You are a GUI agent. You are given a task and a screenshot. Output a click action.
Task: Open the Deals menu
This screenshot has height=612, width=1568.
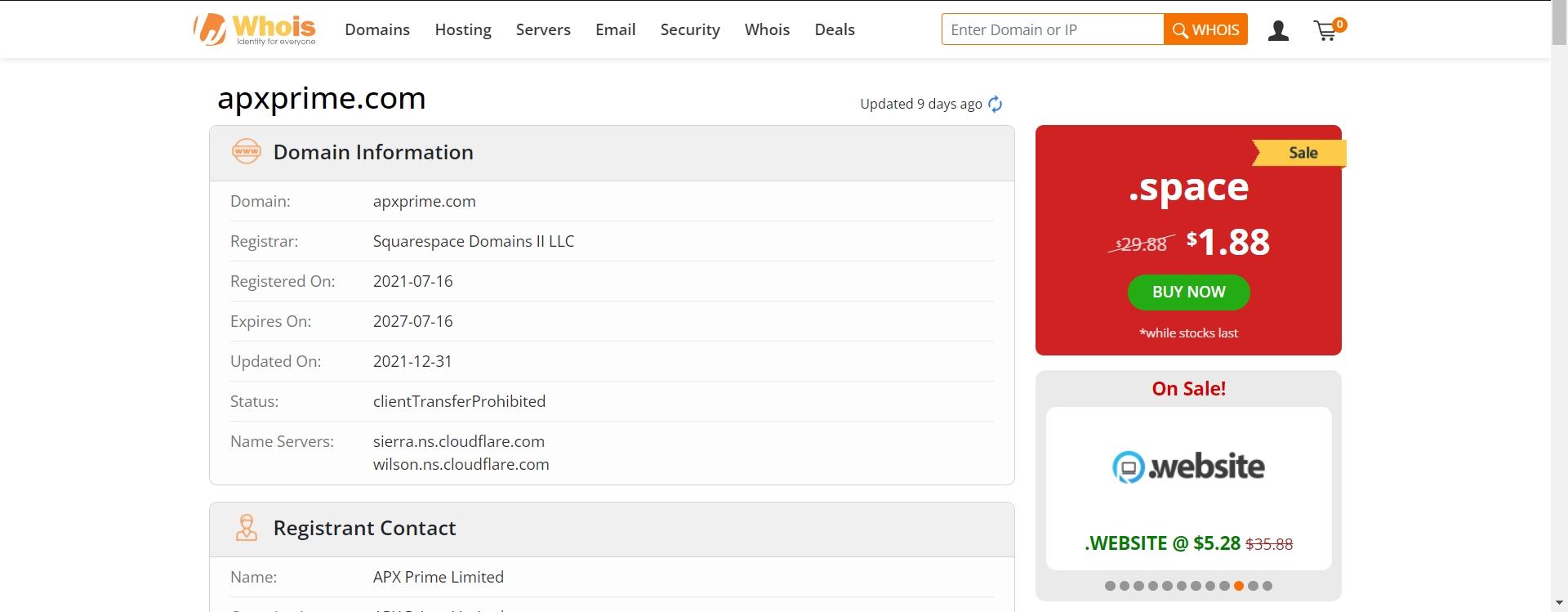(x=835, y=29)
